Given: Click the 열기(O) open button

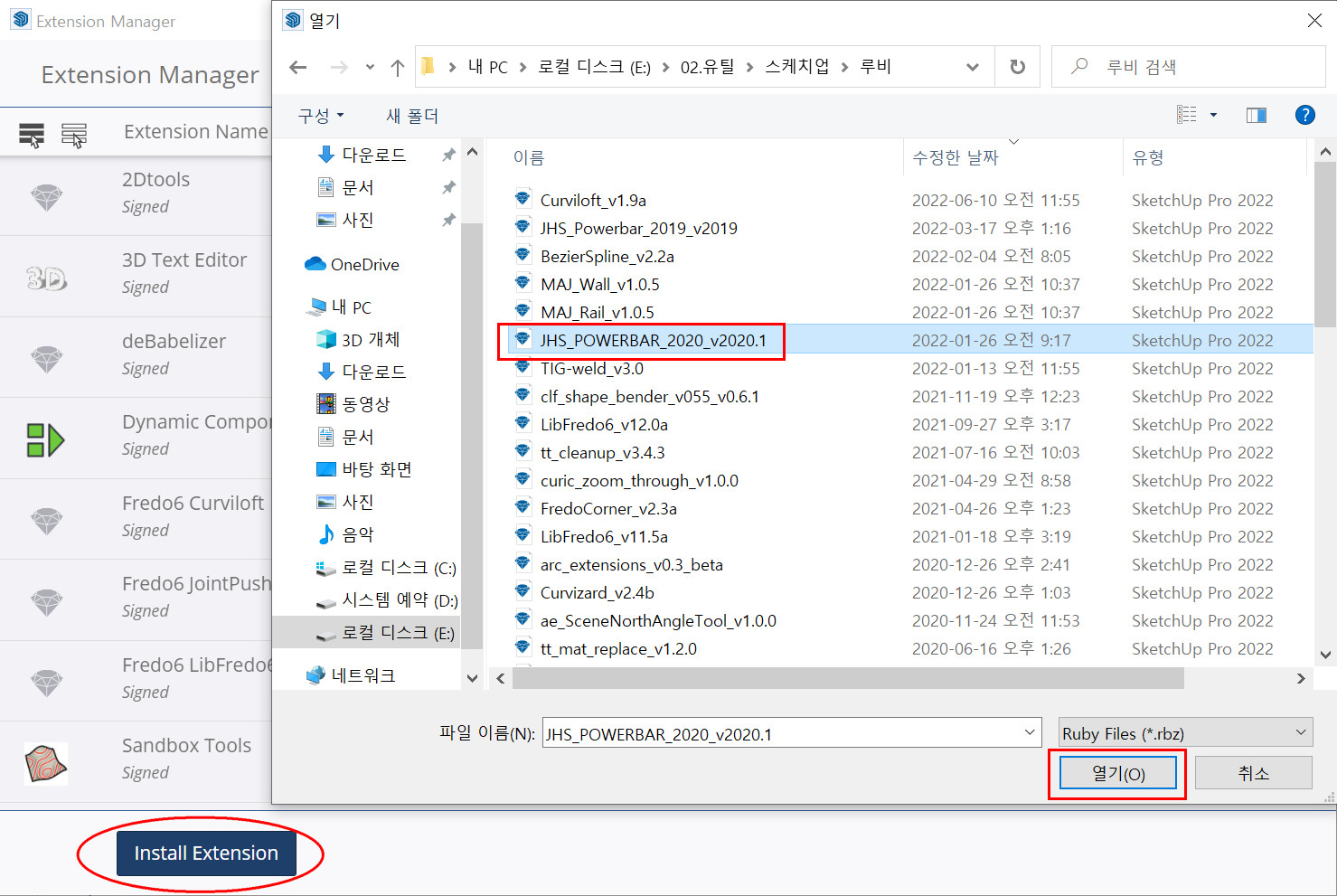Looking at the screenshot, I should 1118,773.
